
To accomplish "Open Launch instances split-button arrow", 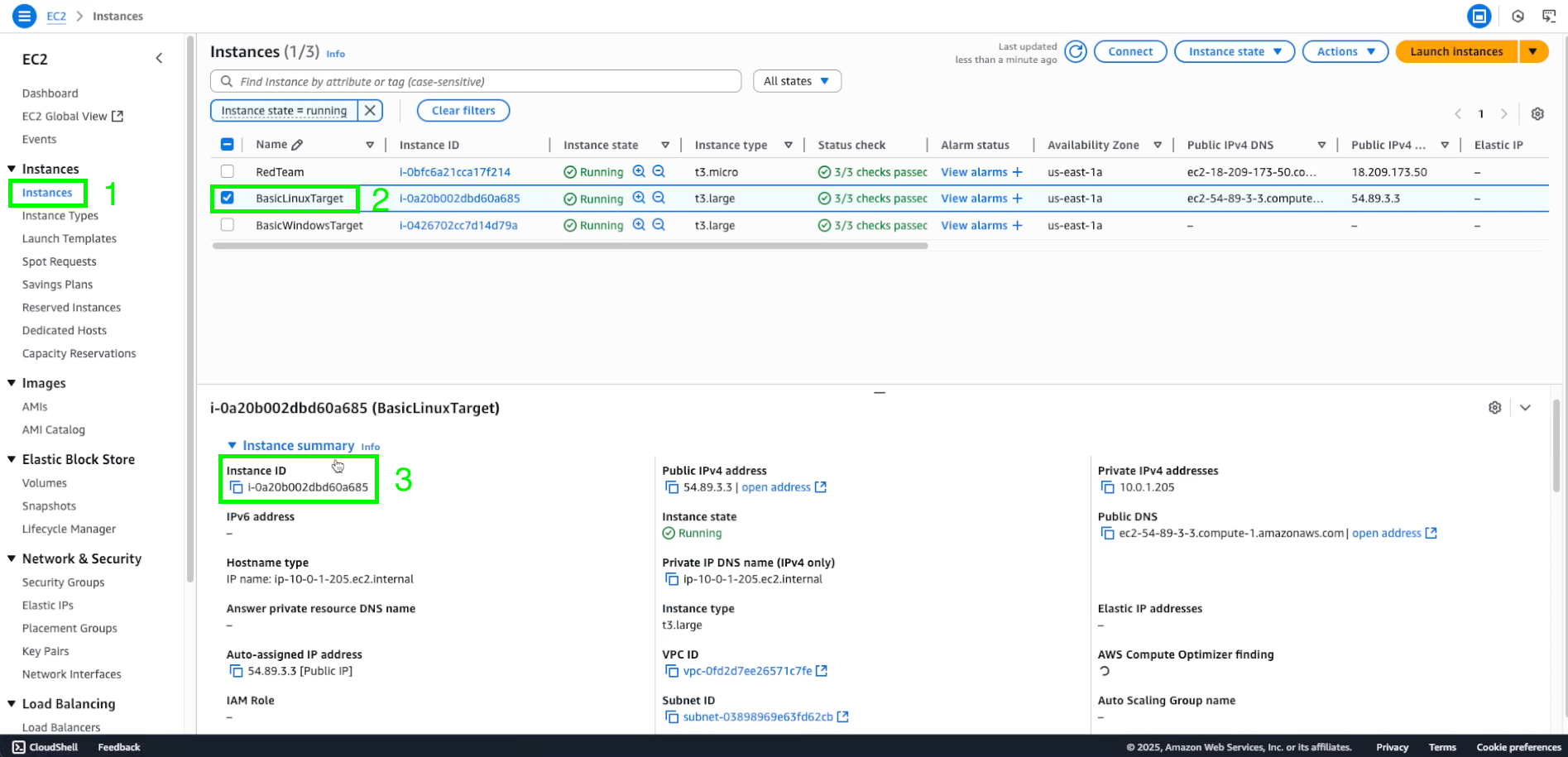I will pos(1533,51).
